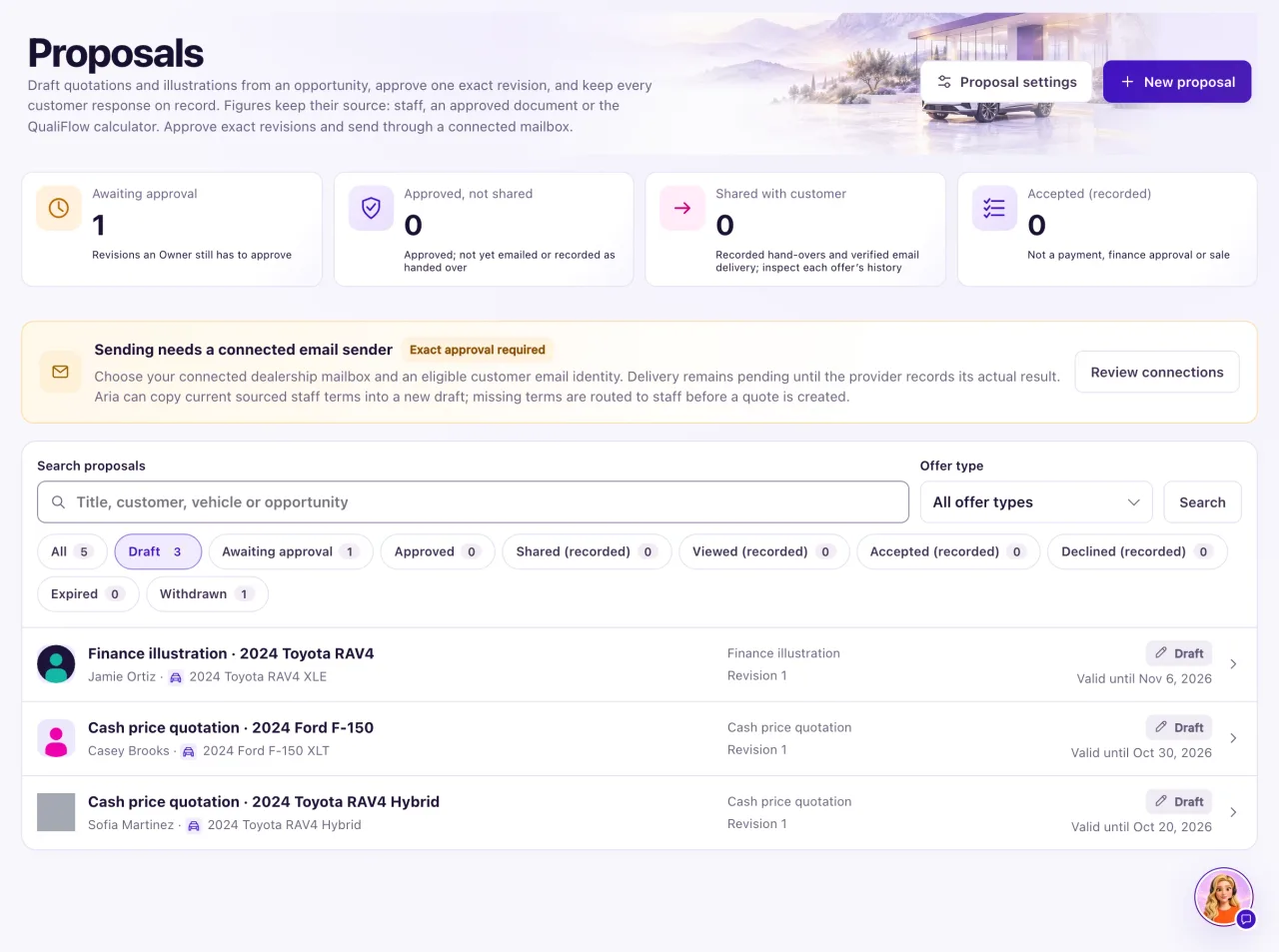Open Cash price quotation · 2024 Toyota RAV4 Hybrid
The height and width of the screenshot is (952, 1279).
coord(264,801)
